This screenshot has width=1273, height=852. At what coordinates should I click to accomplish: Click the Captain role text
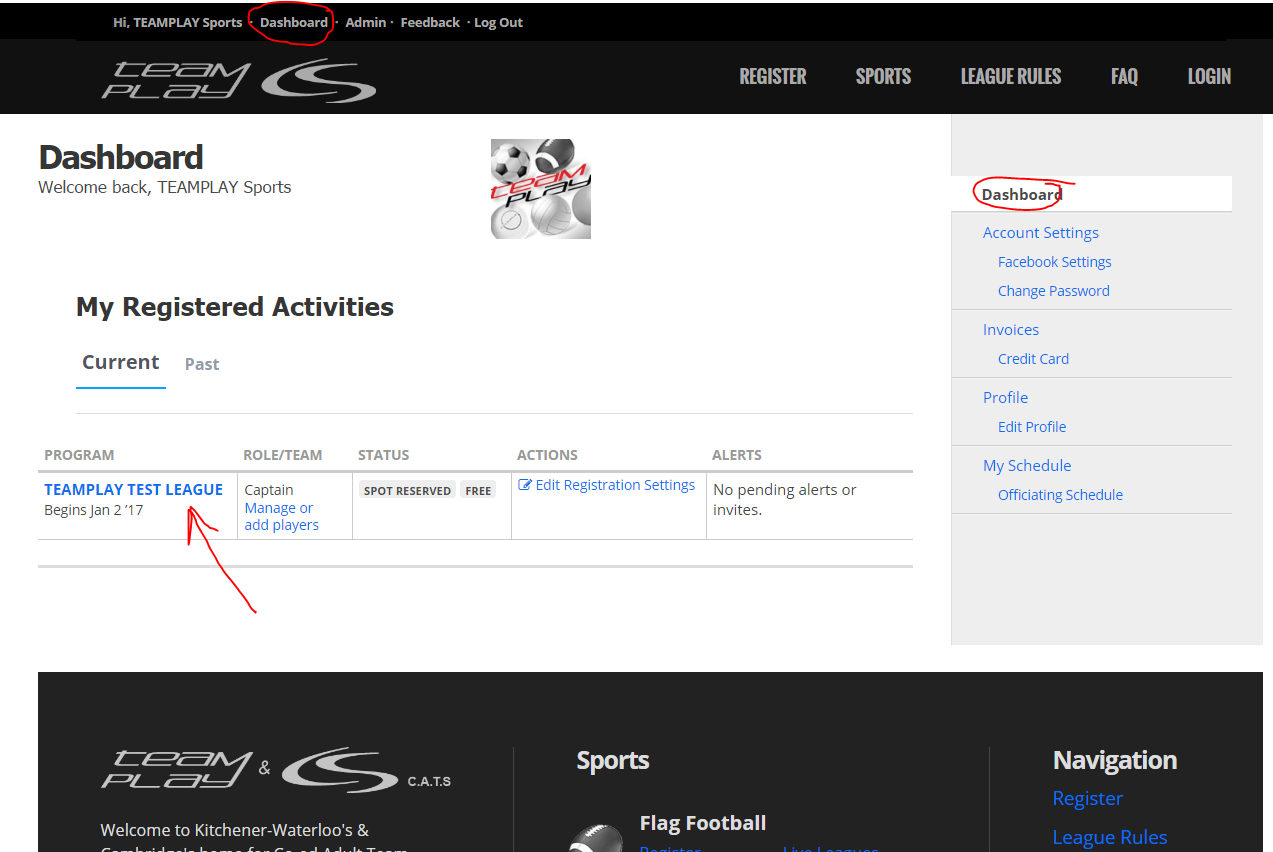click(x=269, y=490)
